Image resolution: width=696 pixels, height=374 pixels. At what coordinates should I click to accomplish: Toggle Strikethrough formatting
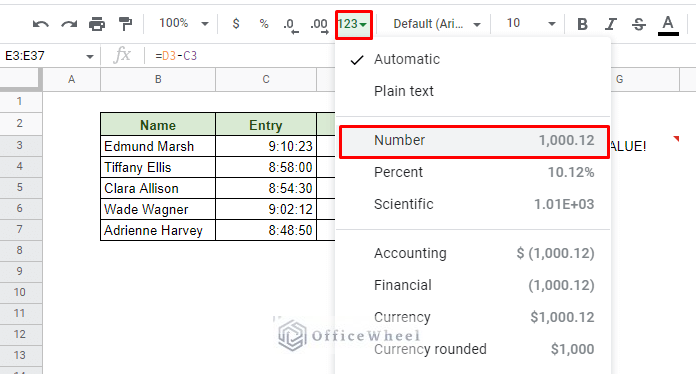[639, 24]
